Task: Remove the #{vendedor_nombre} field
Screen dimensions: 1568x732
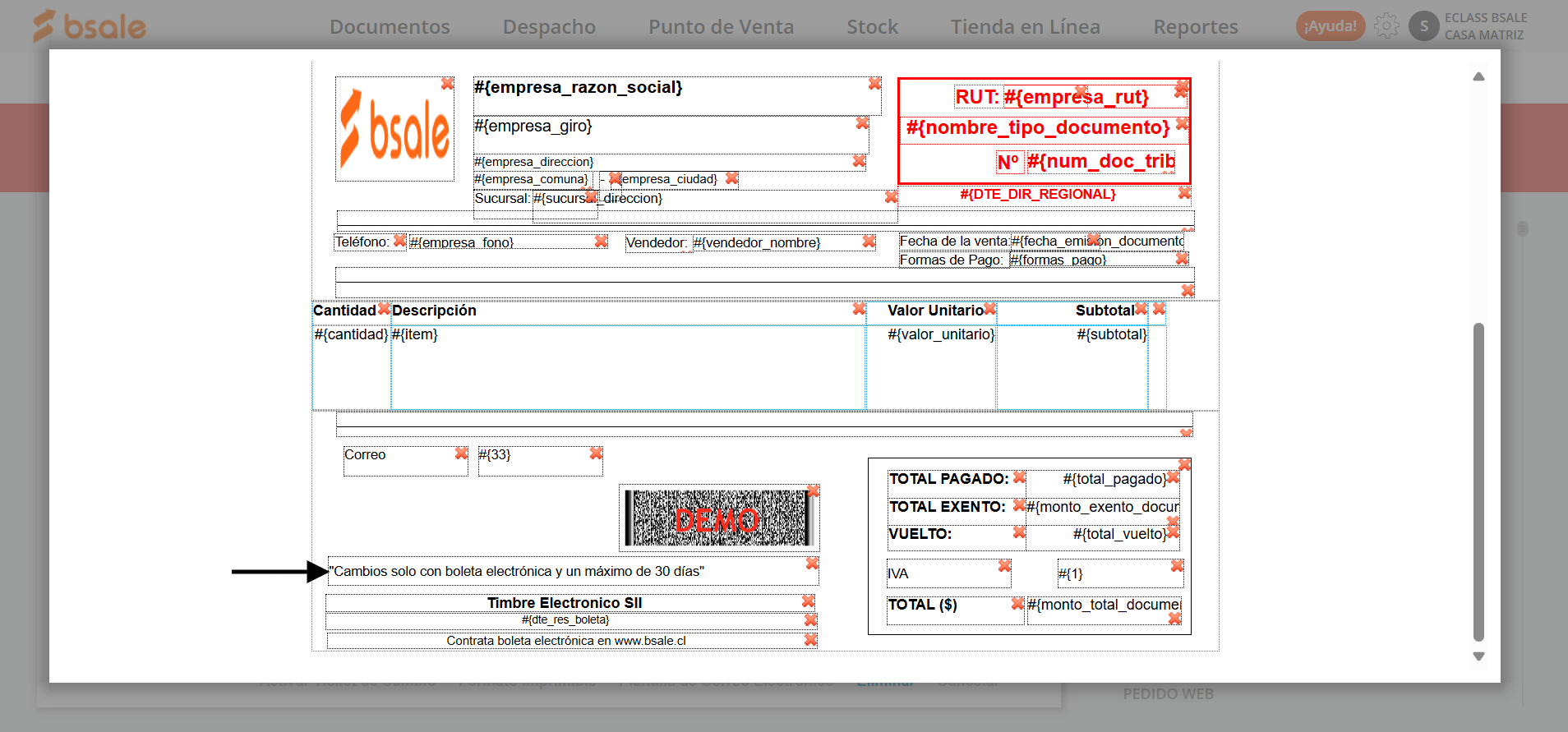Action: point(869,242)
